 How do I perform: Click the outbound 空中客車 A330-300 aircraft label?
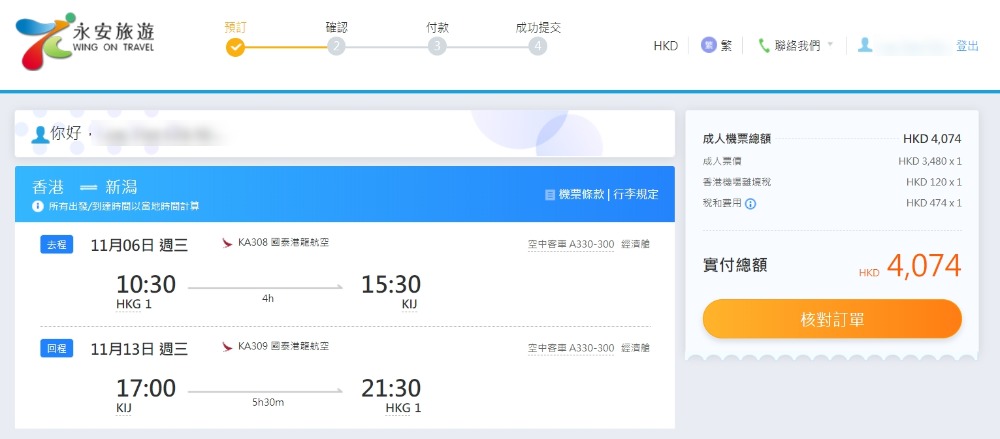[x=571, y=243]
